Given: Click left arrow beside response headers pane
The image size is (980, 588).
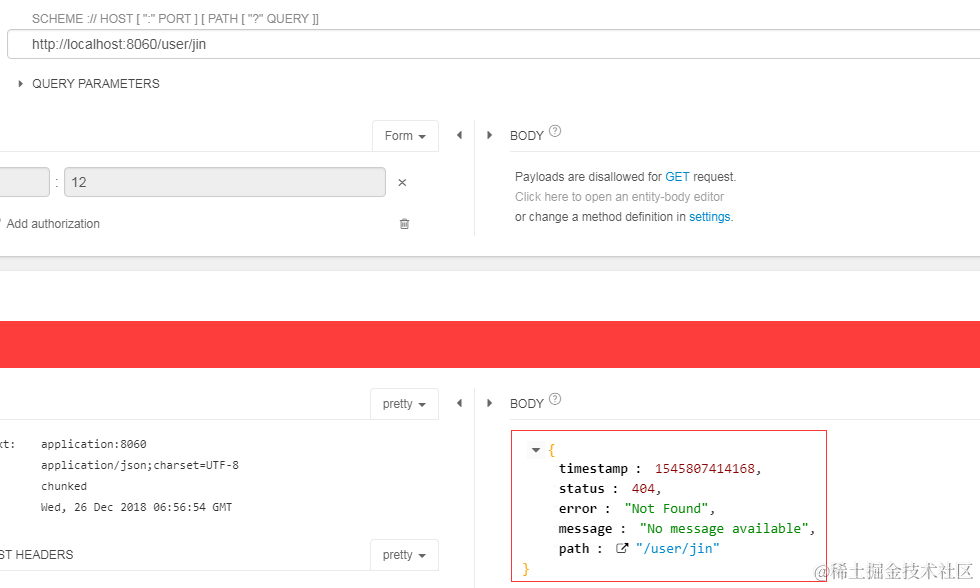Looking at the screenshot, I should [x=459, y=403].
